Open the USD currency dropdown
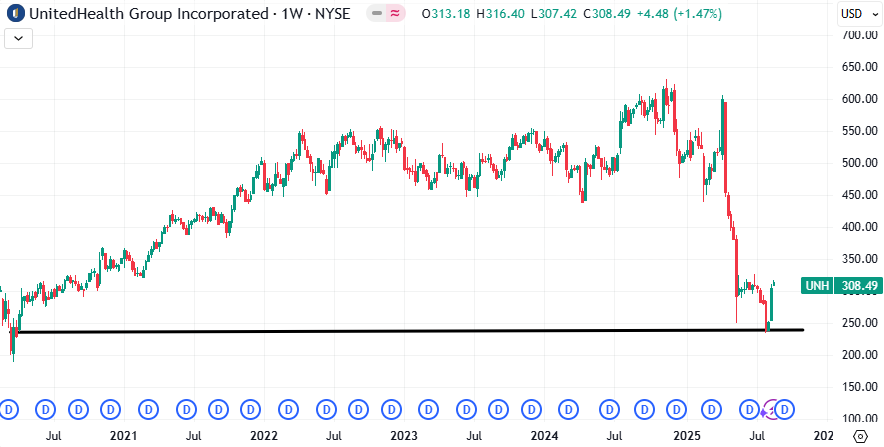The image size is (884, 447). (858, 14)
